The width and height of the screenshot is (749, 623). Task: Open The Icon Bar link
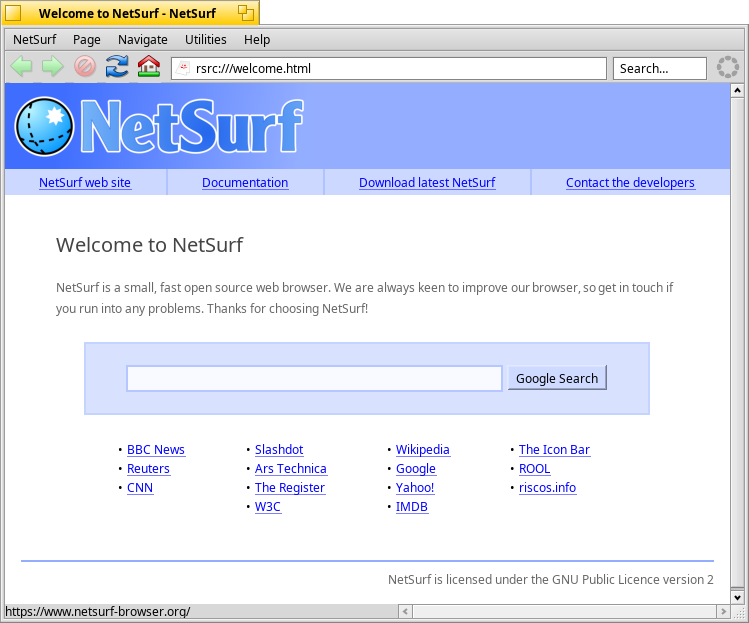tap(554, 450)
